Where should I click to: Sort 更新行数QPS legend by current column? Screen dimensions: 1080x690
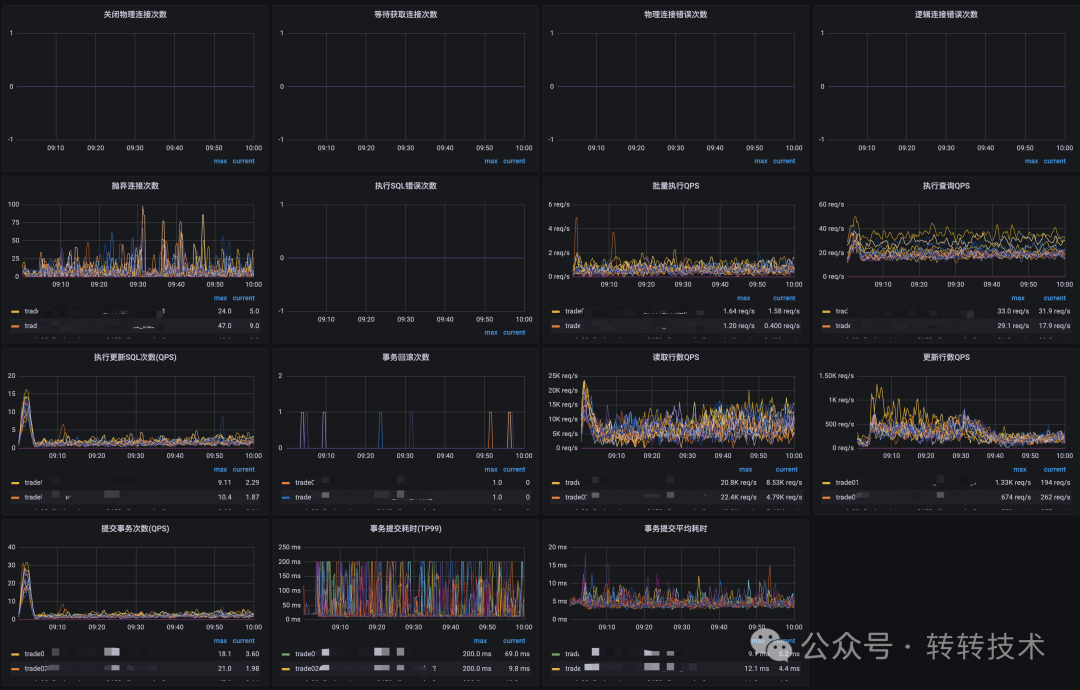[1055, 470]
